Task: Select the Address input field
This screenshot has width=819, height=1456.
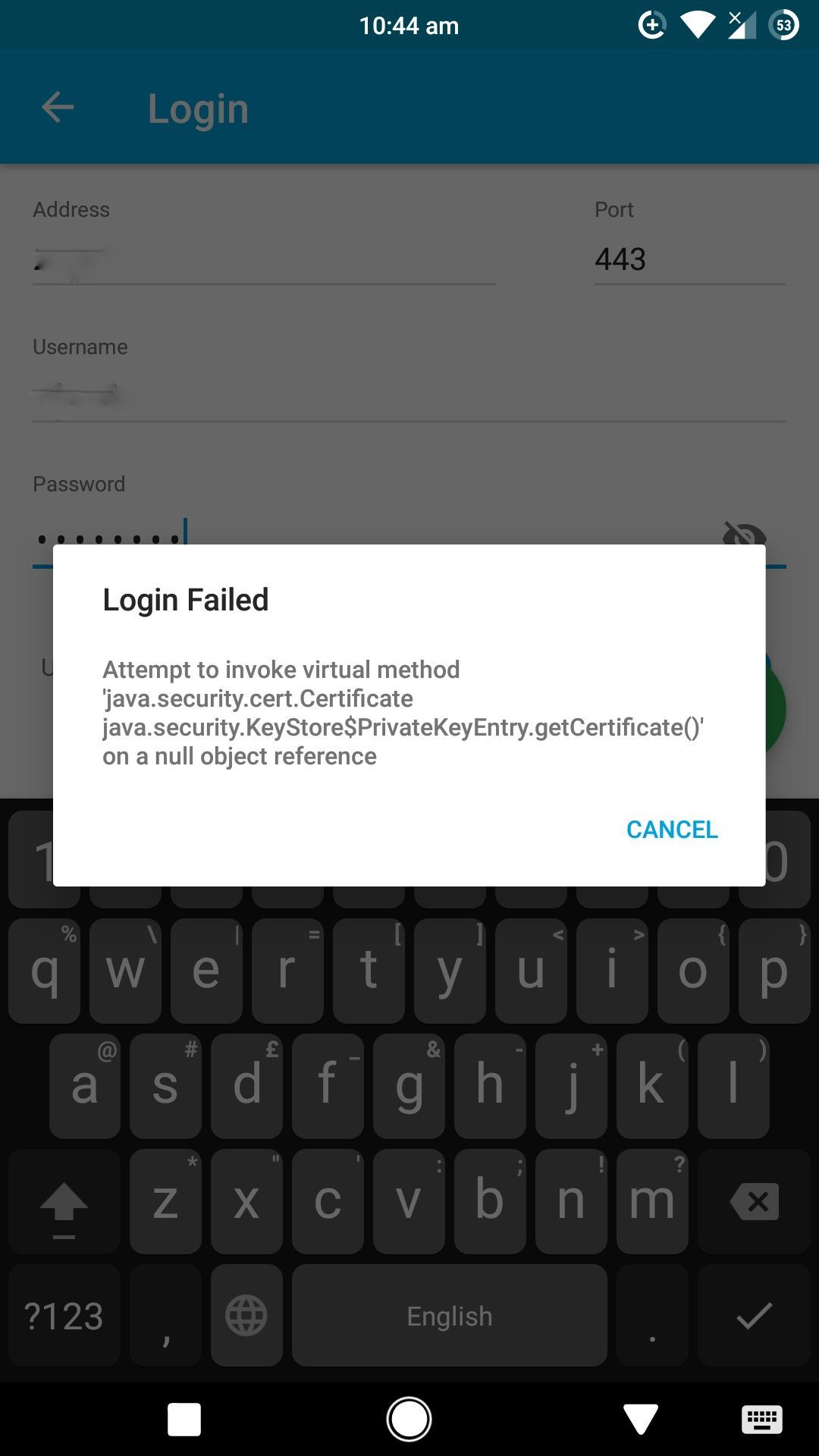Action: pos(264,260)
